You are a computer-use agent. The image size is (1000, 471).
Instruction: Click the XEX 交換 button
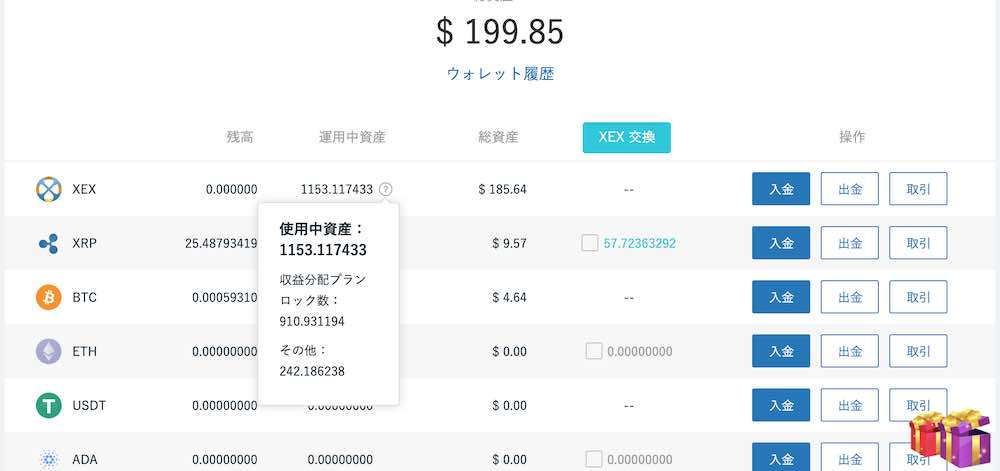(626, 138)
